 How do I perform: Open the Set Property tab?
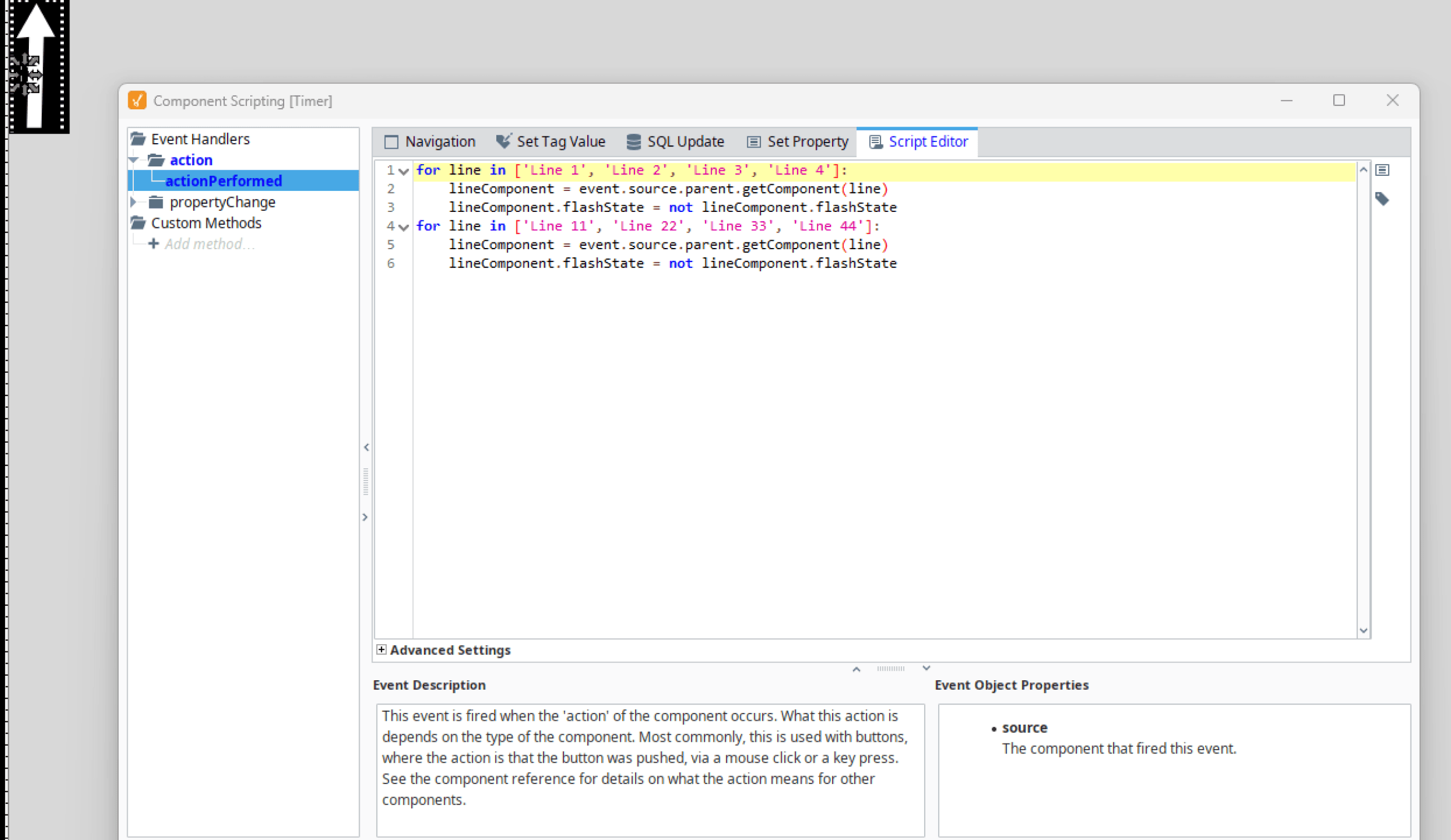pyautogui.click(x=798, y=141)
